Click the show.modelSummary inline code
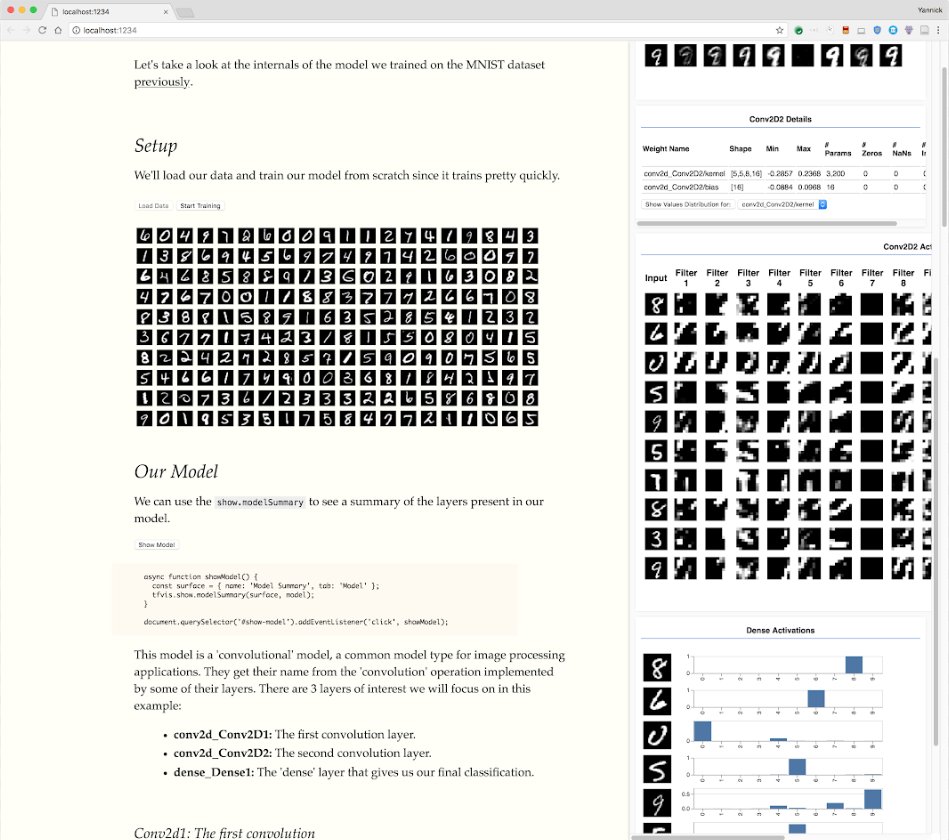949x840 pixels. (260, 502)
